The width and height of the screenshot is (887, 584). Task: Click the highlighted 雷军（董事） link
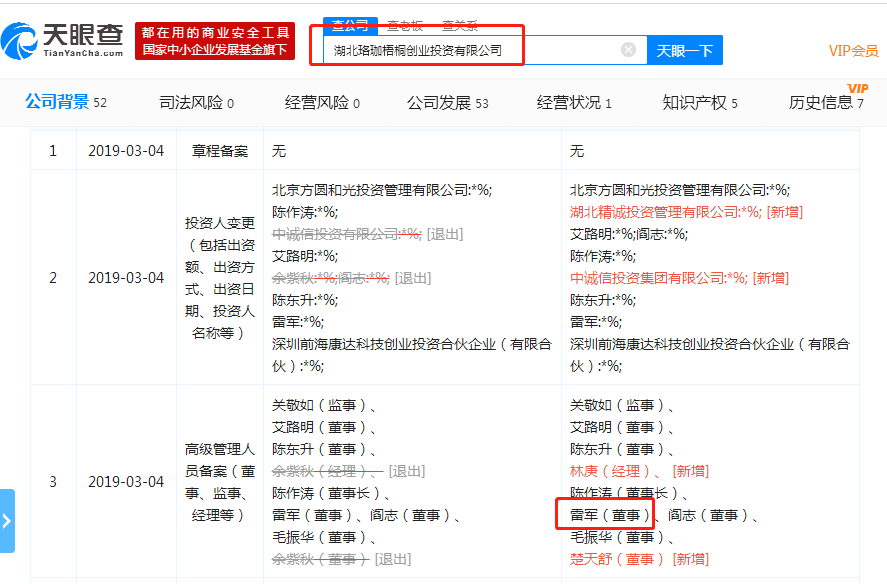coord(611,513)
